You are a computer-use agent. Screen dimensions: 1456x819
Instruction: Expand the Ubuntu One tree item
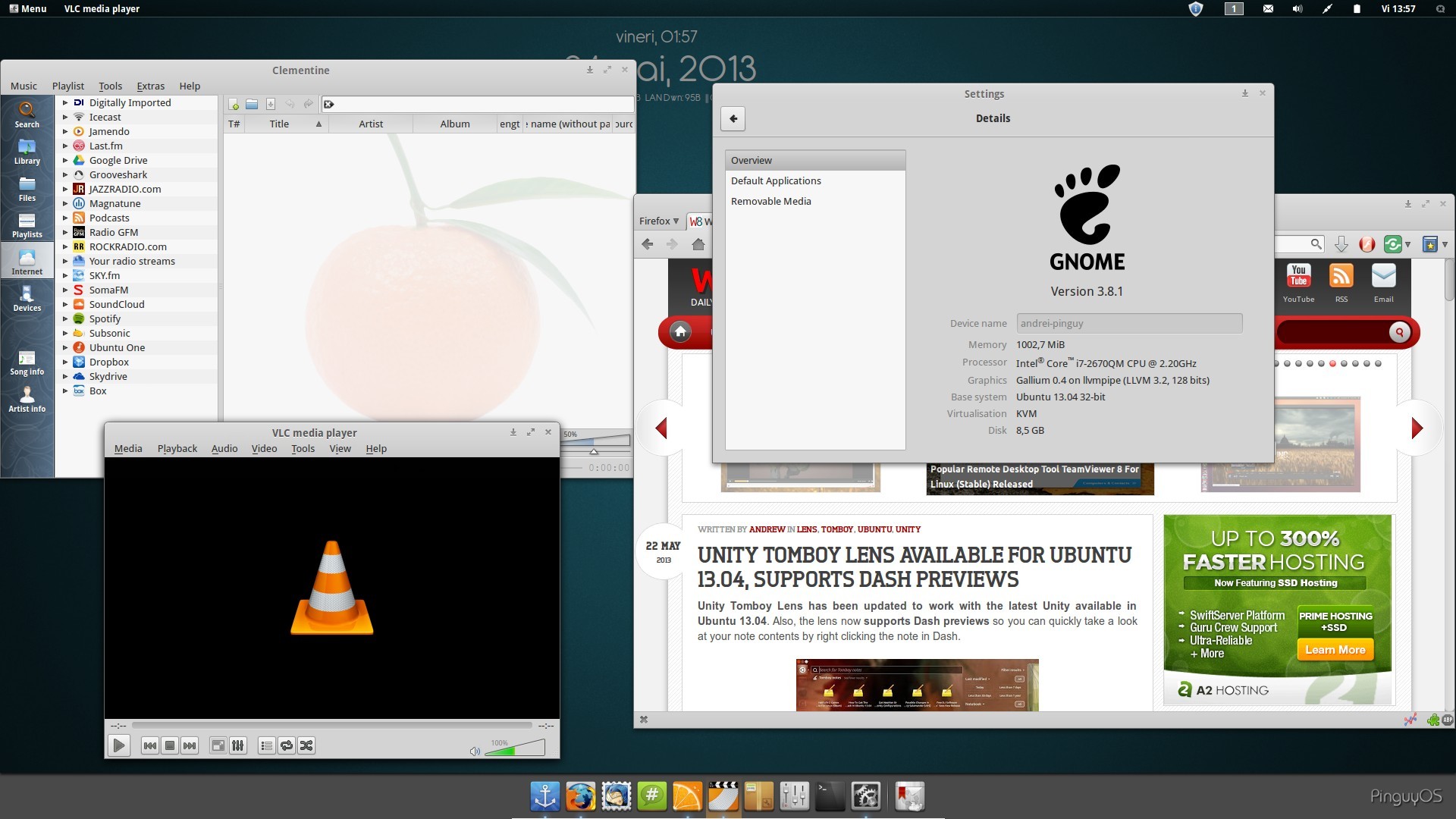[65, 347]
